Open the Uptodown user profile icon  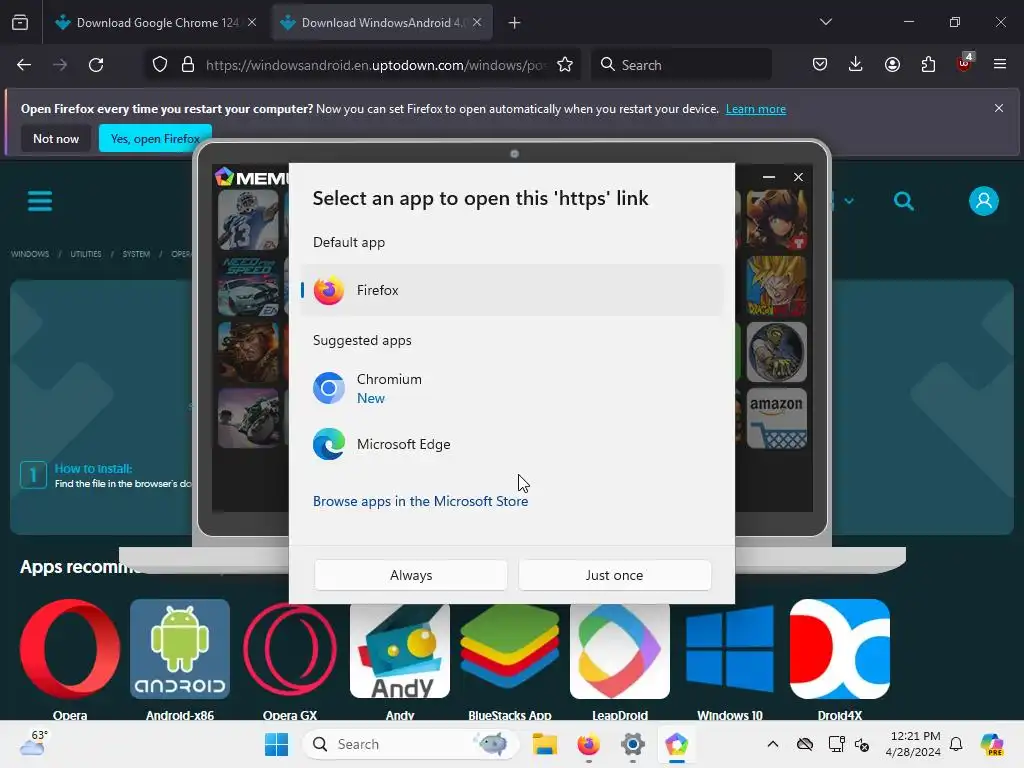click(x=984, y=201)
